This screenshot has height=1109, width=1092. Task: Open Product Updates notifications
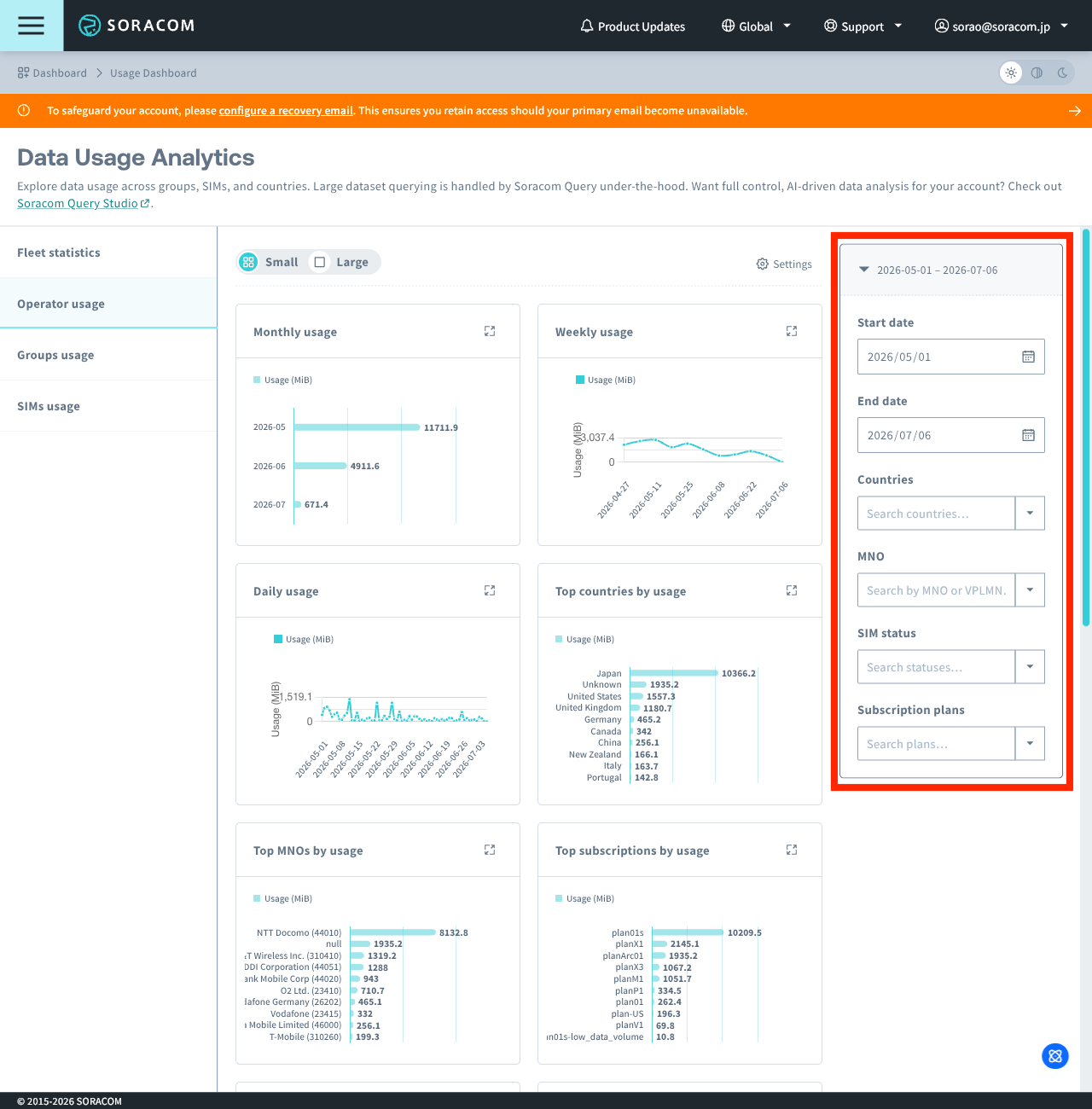(632, 26)
